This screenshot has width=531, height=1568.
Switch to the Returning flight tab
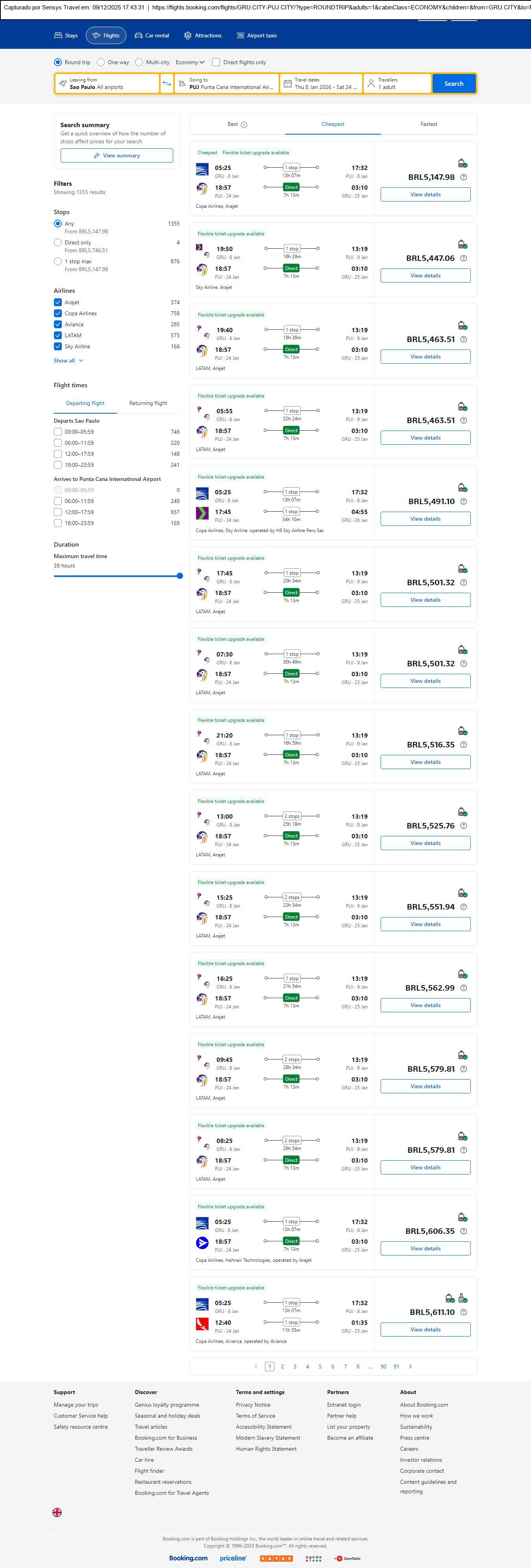click(x=148, y=403)
